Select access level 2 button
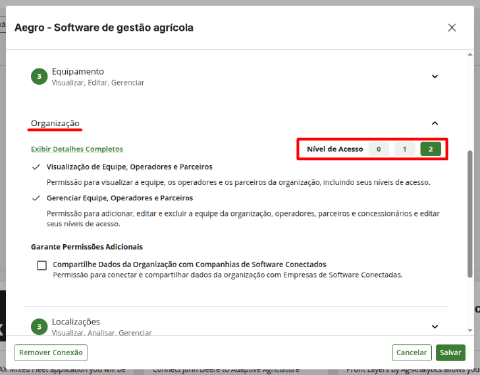The height and width of the screenshot is (375, 480). [430, 149]
